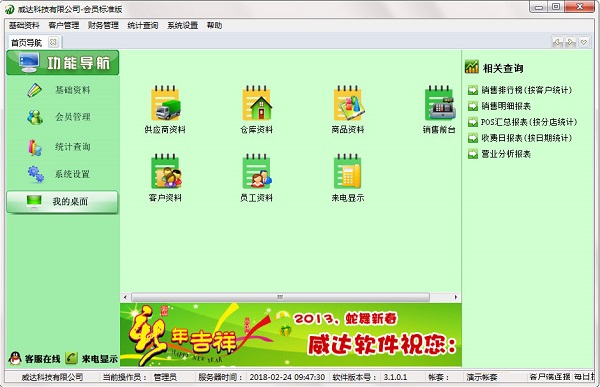
Task: Click the heart dropdown icon at top right
Action: (x=584, y=42)
